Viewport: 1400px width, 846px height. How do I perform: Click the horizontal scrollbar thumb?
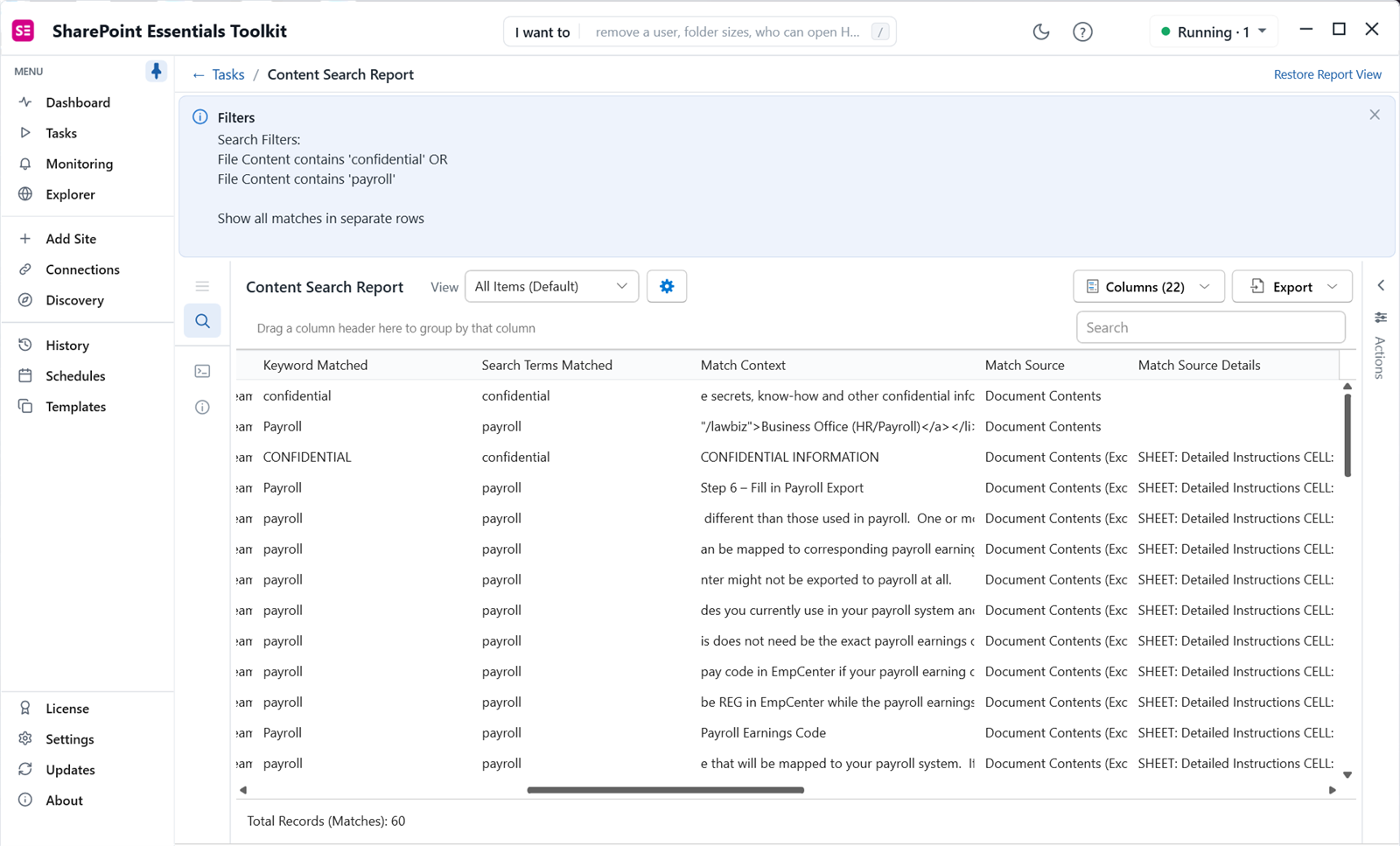click(665, 790)
